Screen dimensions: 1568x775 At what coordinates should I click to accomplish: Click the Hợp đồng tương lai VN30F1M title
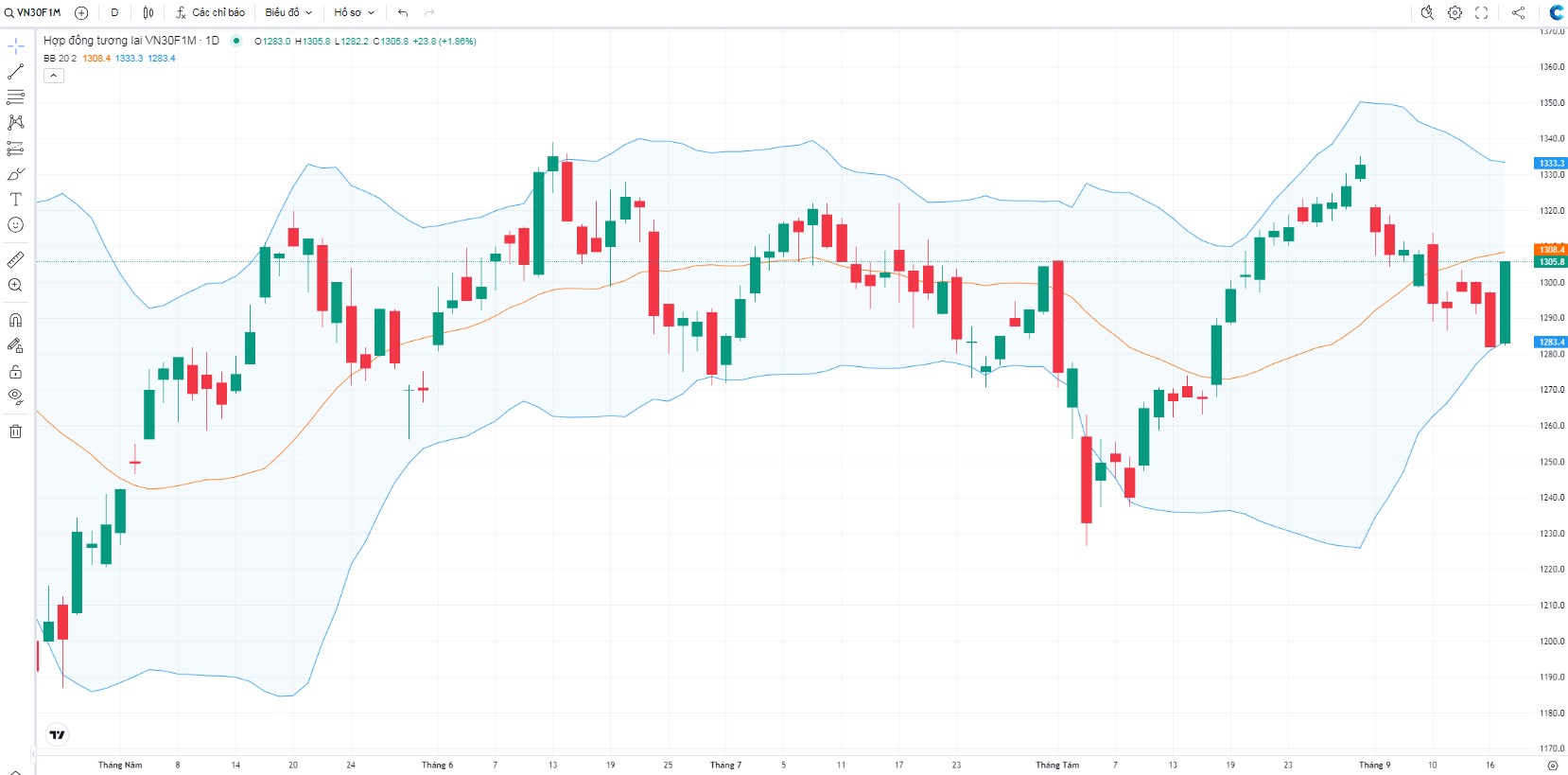(131, 41)
